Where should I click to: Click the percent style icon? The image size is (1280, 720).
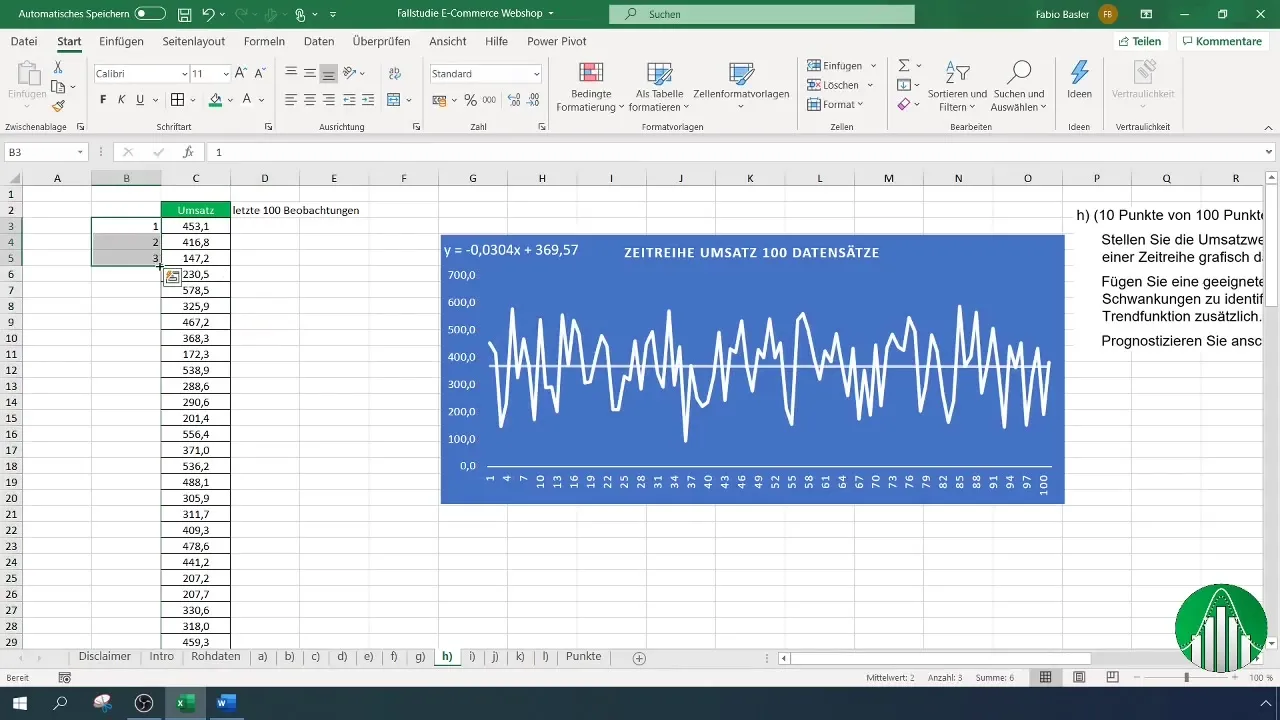pyautogui.click(x=470, y=100)
